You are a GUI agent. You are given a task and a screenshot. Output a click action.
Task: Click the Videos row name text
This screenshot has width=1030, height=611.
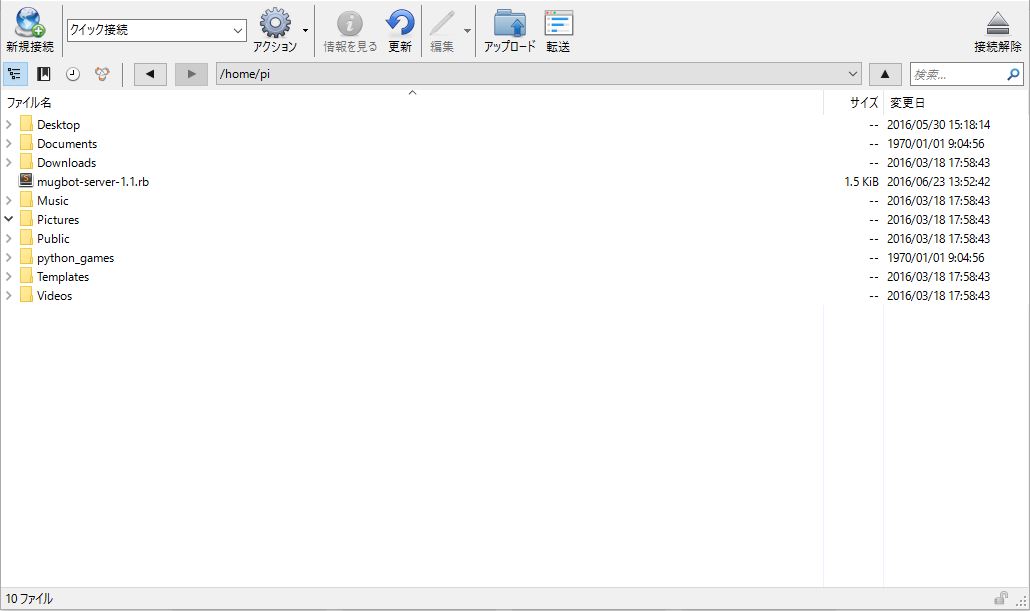click(55, 296)
